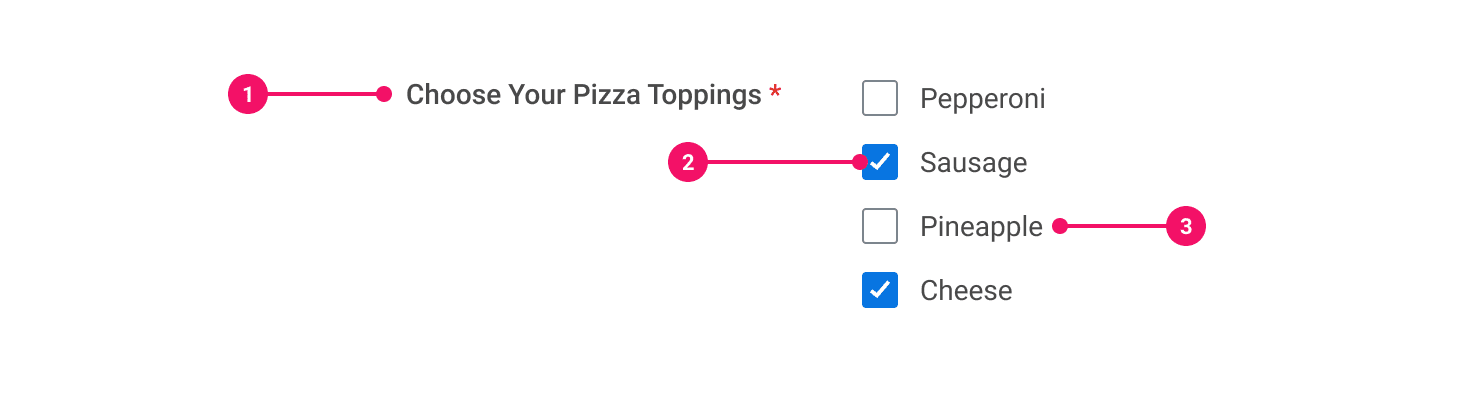1480x400 pixels.
Task: Click the dot ending annotation 2's line
Action: click(860, 162)
